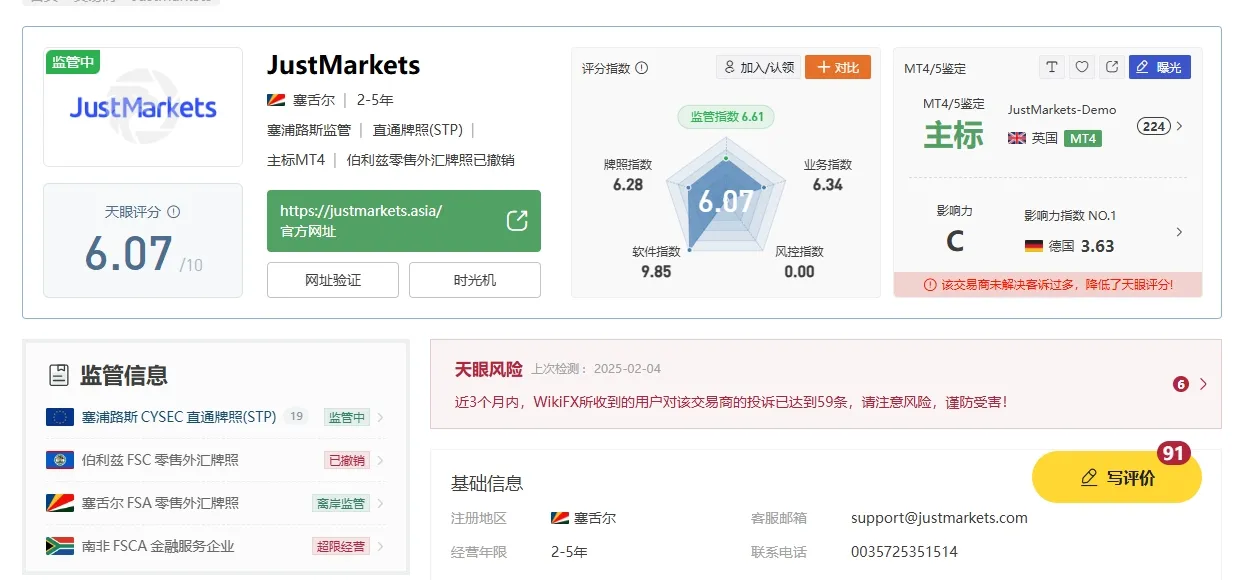Viewport: 1241px width, 580px height.
Task: Click support@justmarkets.com email address
Action: pos(939,518)
